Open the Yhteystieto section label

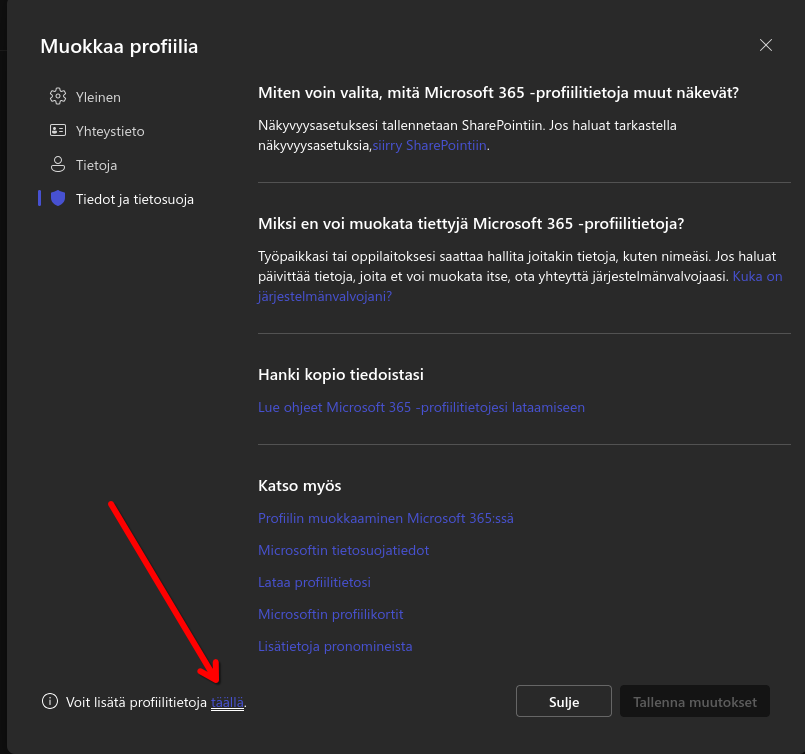110,131
